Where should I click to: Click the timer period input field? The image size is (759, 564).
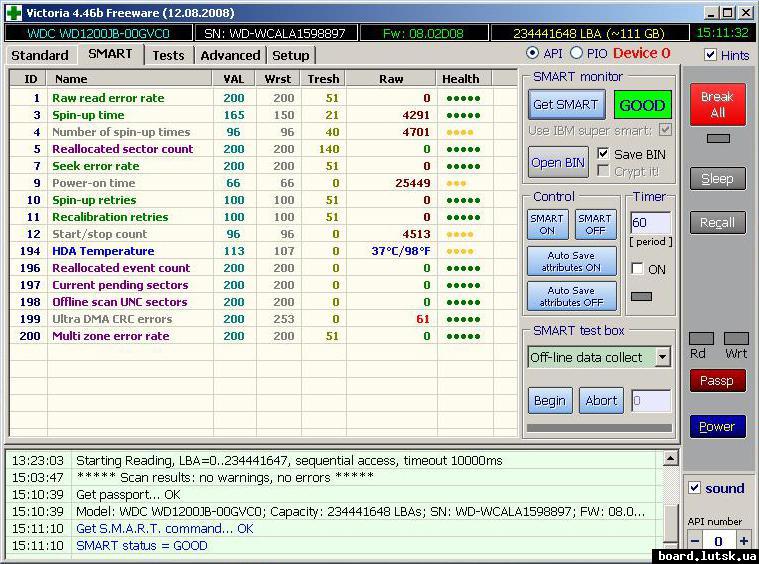(x=650, y=223)
